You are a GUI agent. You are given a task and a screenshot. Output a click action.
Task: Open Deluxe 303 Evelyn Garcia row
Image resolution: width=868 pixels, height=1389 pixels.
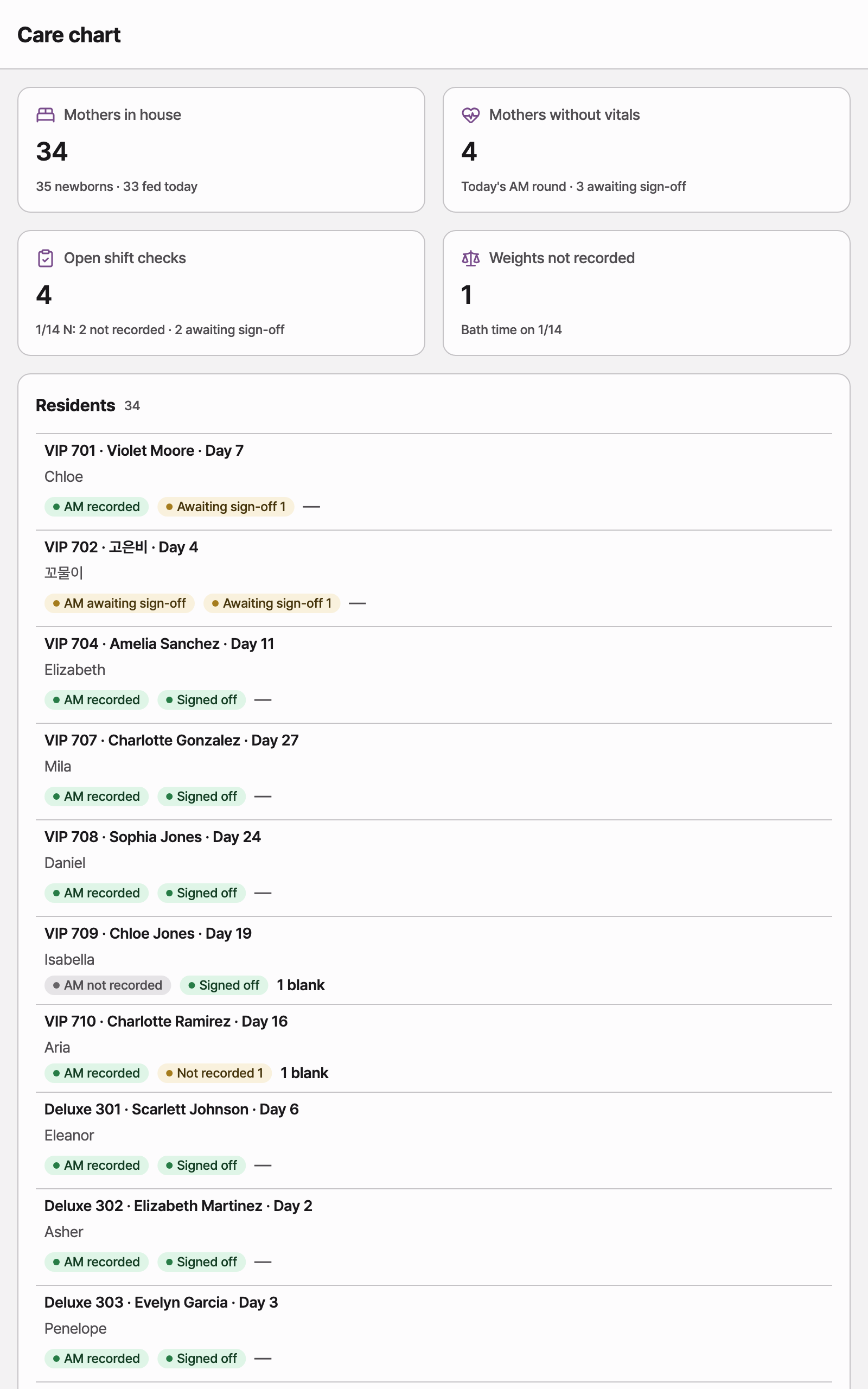pos(434,1334)
